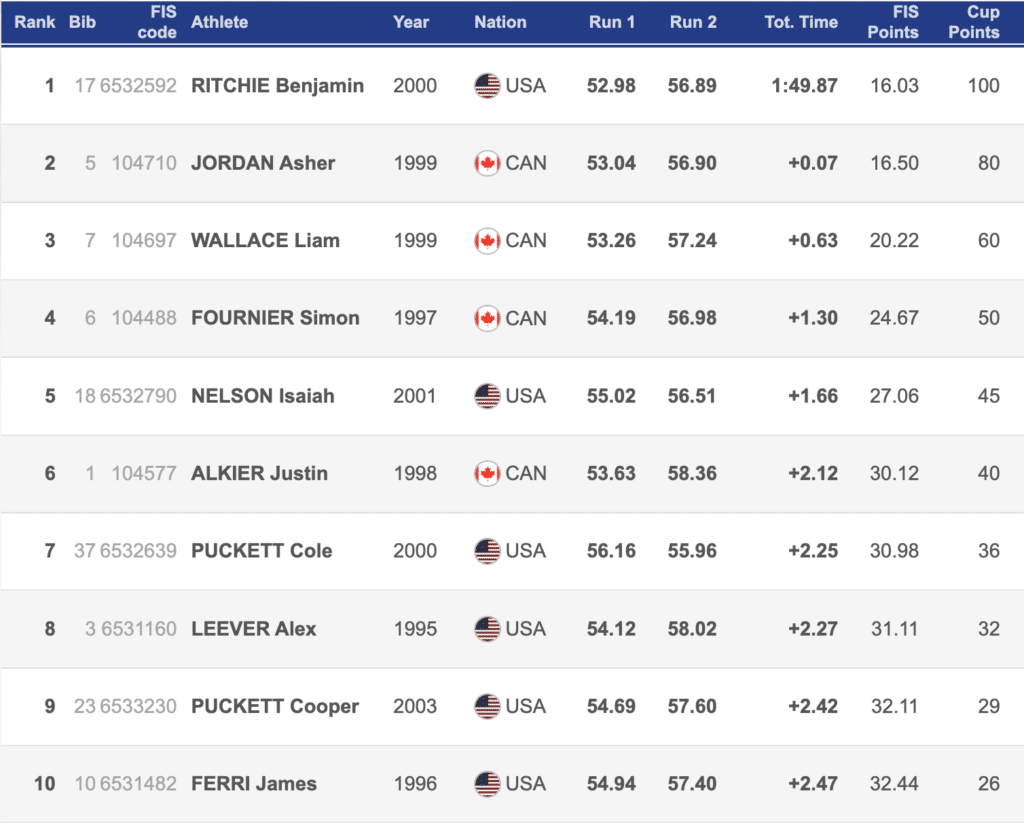Screen dimensions: 1024x823
Task: Click the Run 1 column header
Action: point(611,22)
